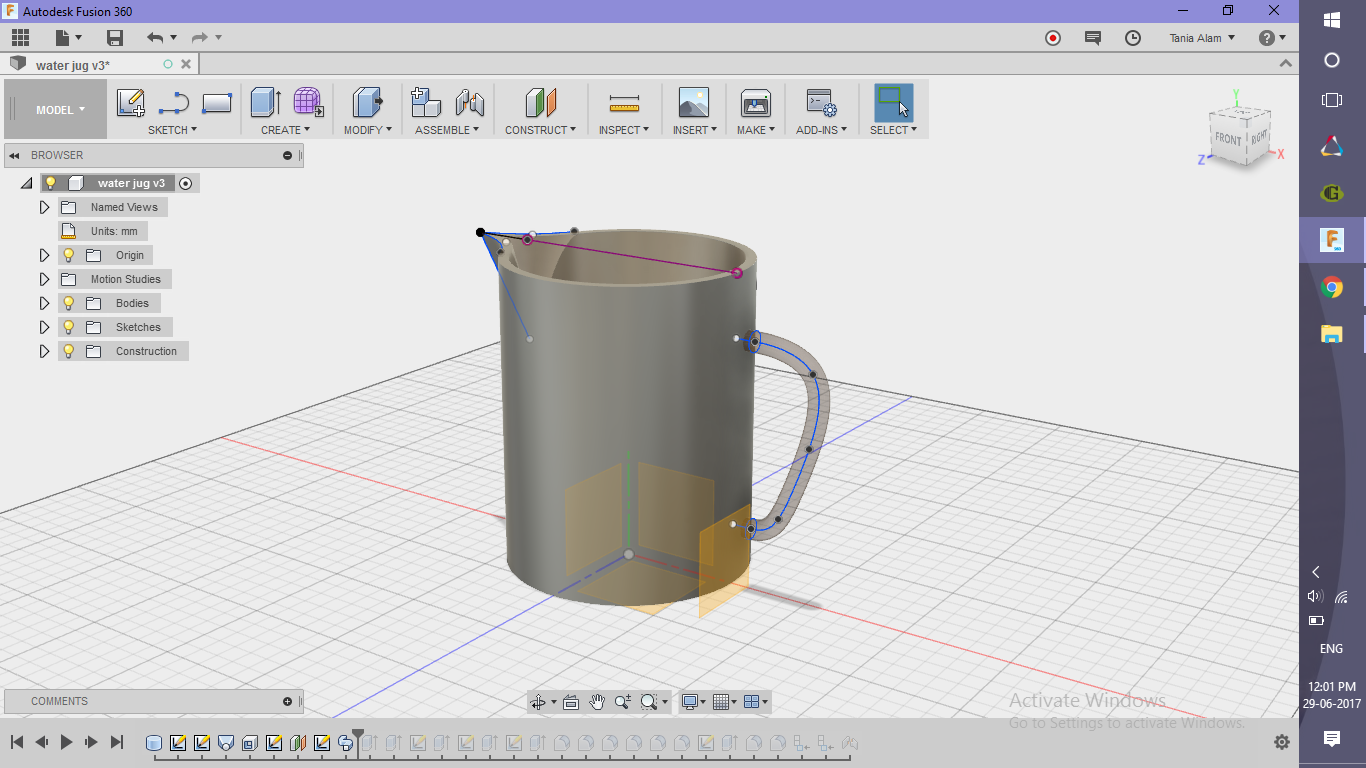
Task: Open the ASSEMBLE menu
Action: [x=447, y=130]
